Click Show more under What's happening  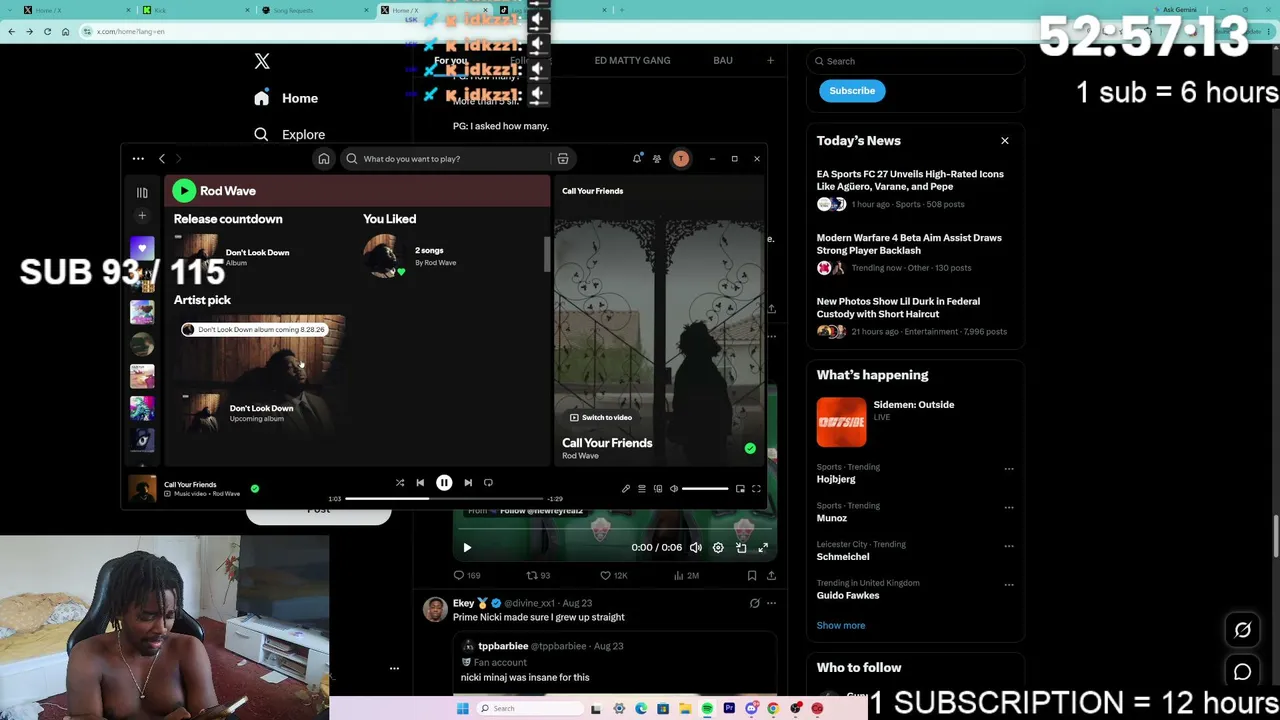841,626
